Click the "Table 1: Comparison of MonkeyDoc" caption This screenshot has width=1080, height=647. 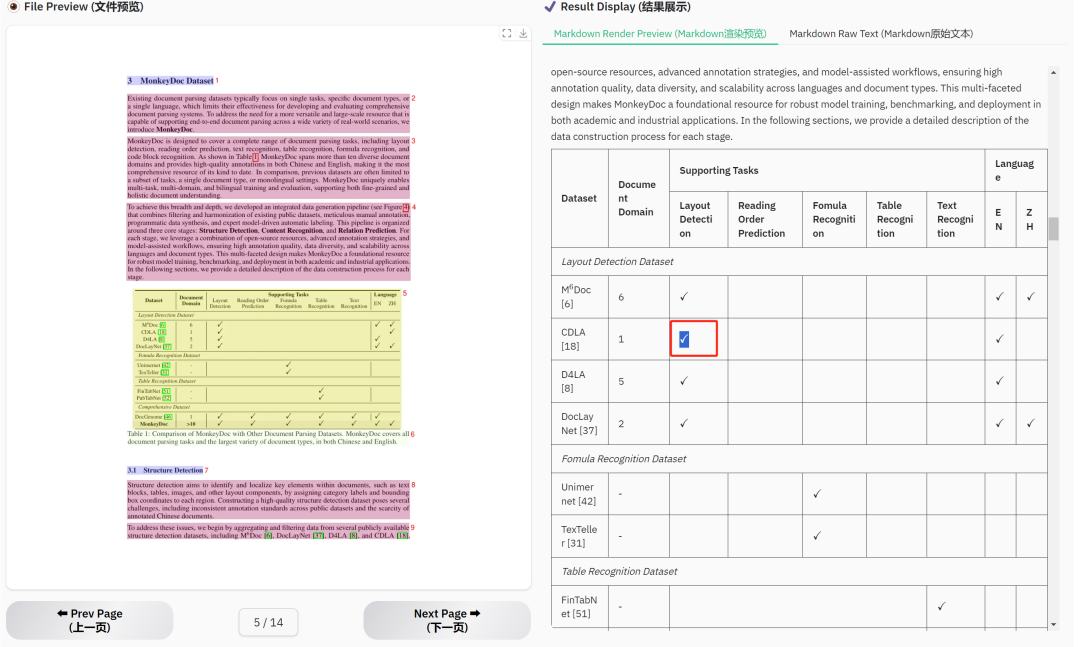pyautogui.click(x=269, y=438)
